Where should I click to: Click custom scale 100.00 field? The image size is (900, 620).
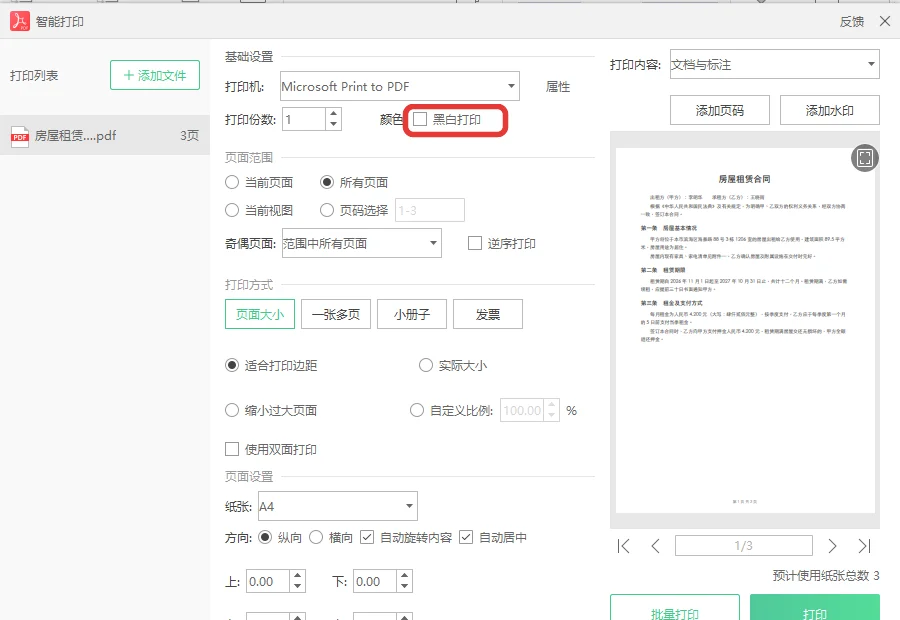point(522,410)
